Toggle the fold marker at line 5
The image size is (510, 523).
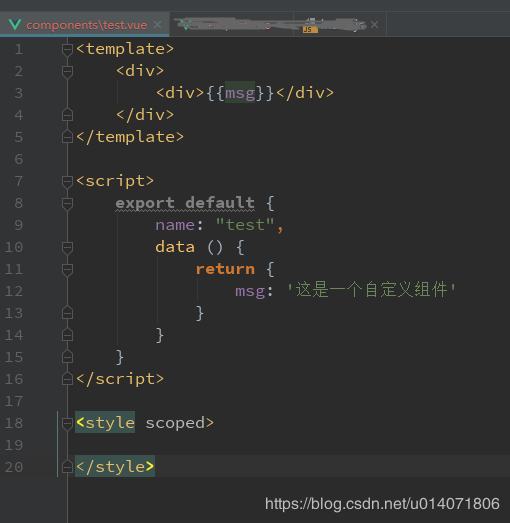click(67, 137)
